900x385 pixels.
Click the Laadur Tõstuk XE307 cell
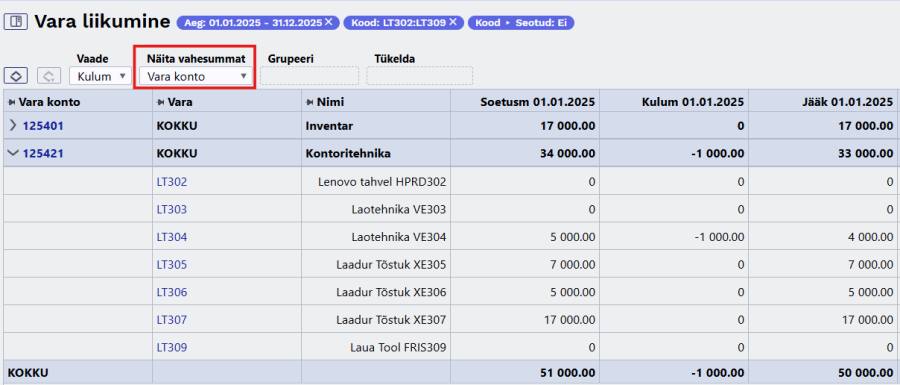pyautogui.click(x=376, y=320)
